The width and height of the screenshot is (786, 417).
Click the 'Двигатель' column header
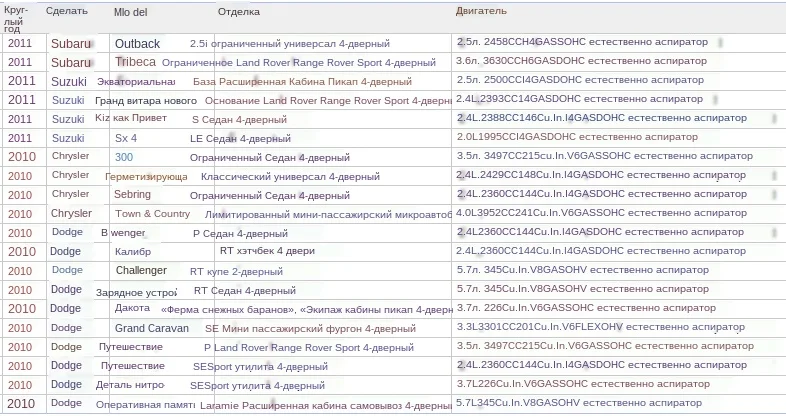[x=481, y=11]
